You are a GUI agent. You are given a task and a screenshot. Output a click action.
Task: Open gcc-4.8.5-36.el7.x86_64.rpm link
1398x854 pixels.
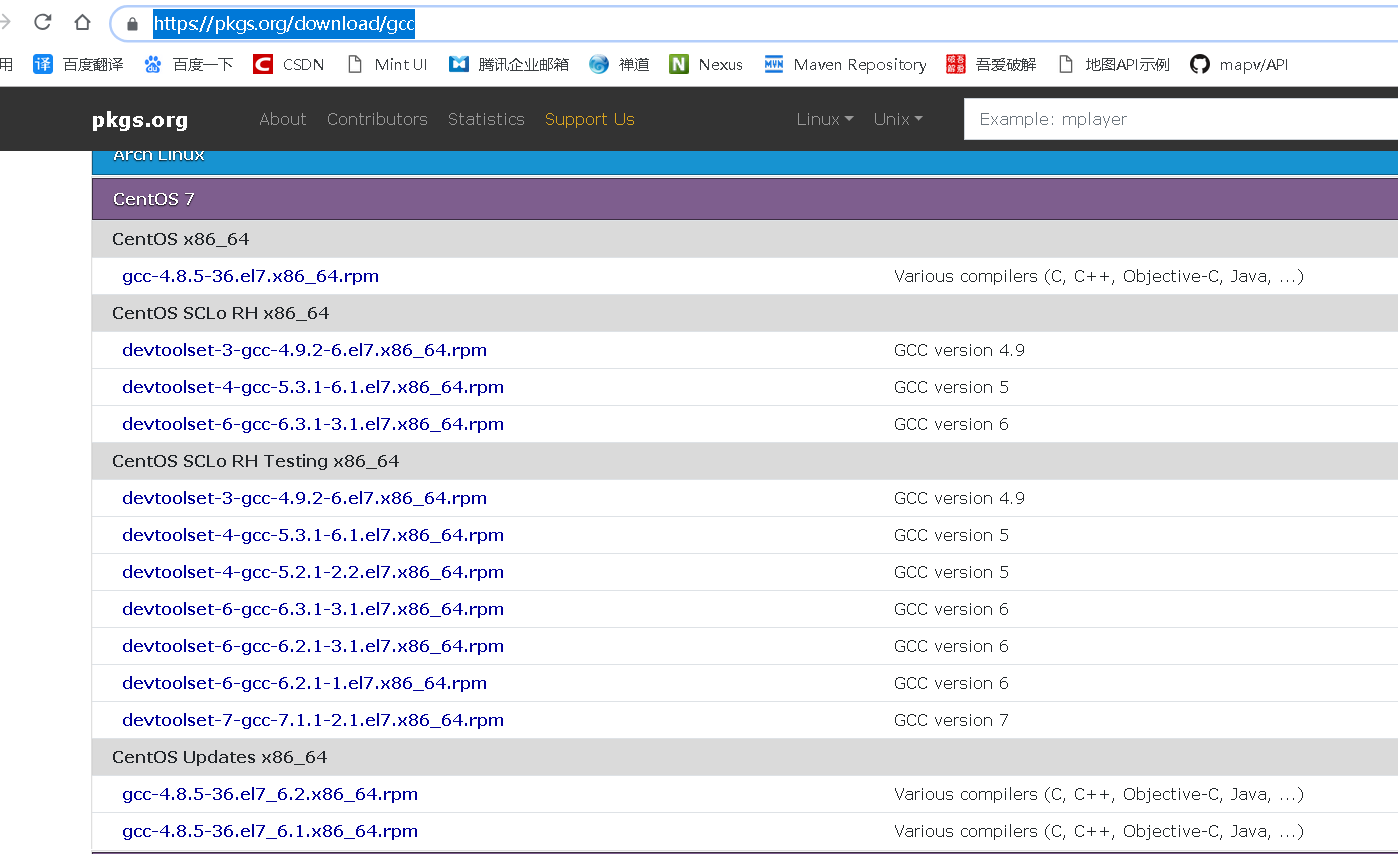click(x=250, y=276)
